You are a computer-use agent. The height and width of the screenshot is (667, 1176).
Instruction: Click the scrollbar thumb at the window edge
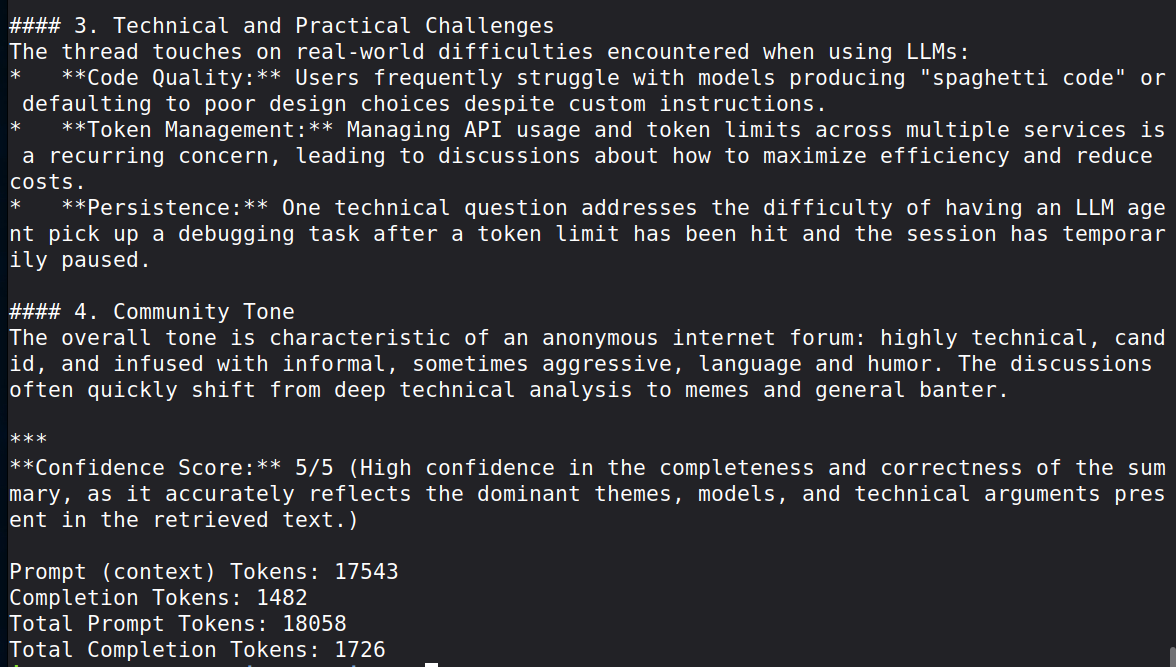(1172, 656)
